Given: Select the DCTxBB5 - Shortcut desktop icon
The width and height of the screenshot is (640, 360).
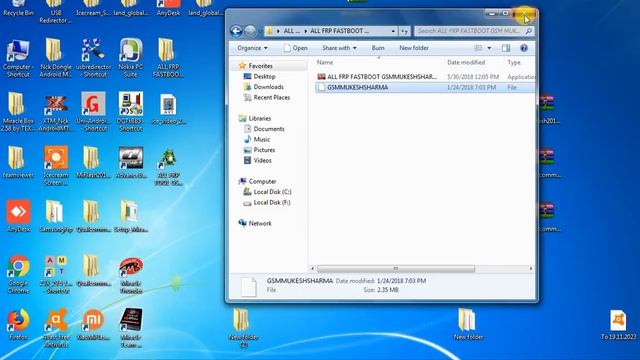Looking at the screenshot, I should pos(131,111).
